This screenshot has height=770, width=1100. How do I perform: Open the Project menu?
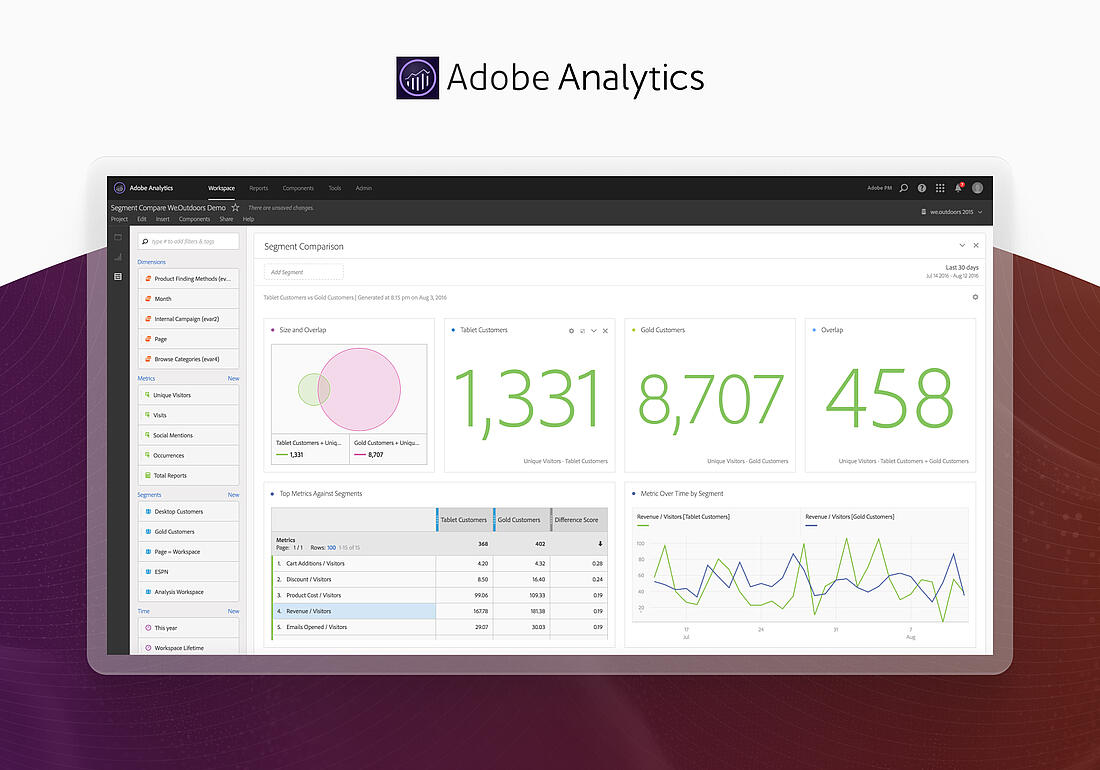coord(119,219)
